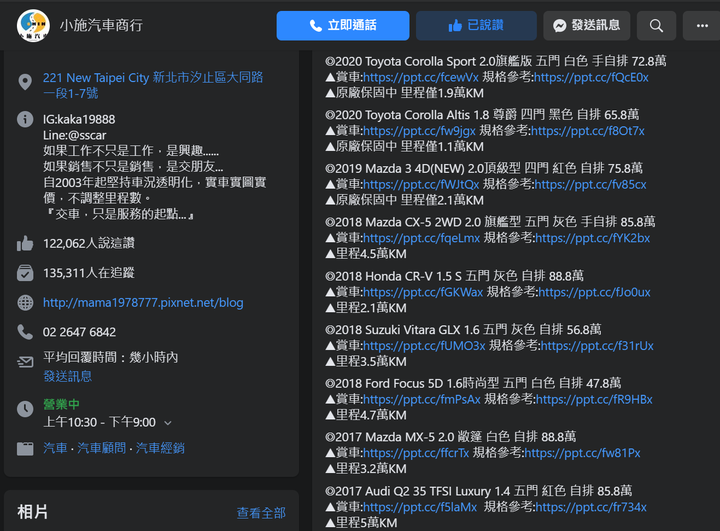Click the message reply time envelope icon
The image size is (720, 531).
(x=25, y=362)
